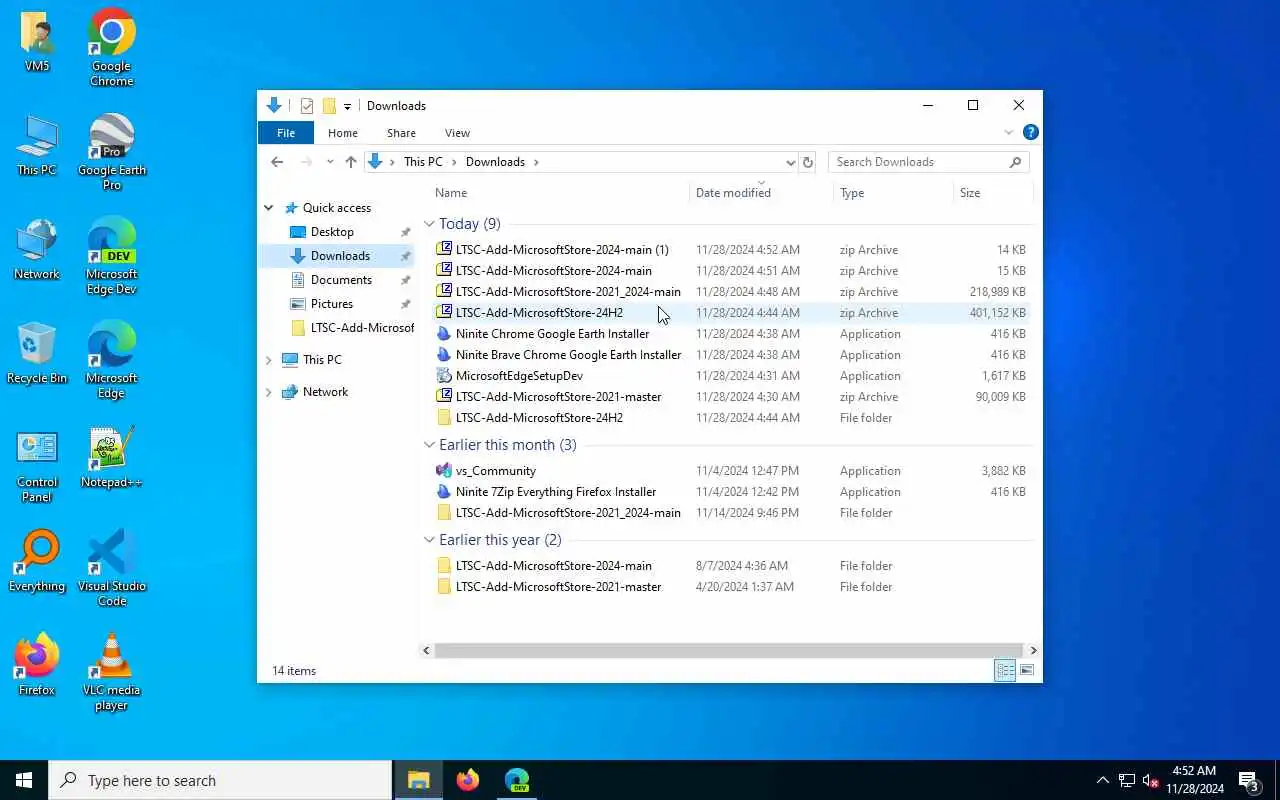Sort by Size column header
The width and height of the screenshot is (1280, 800).
(993, 193)
